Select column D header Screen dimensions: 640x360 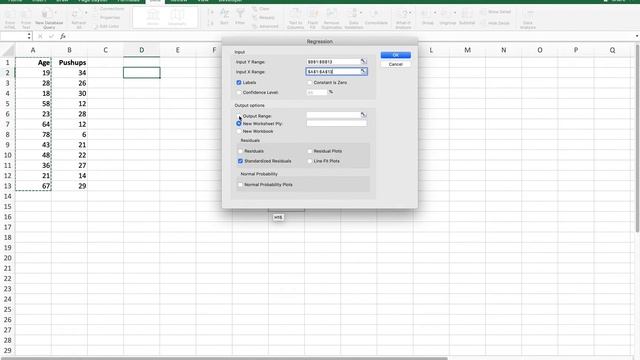click(x=142, y=50)
